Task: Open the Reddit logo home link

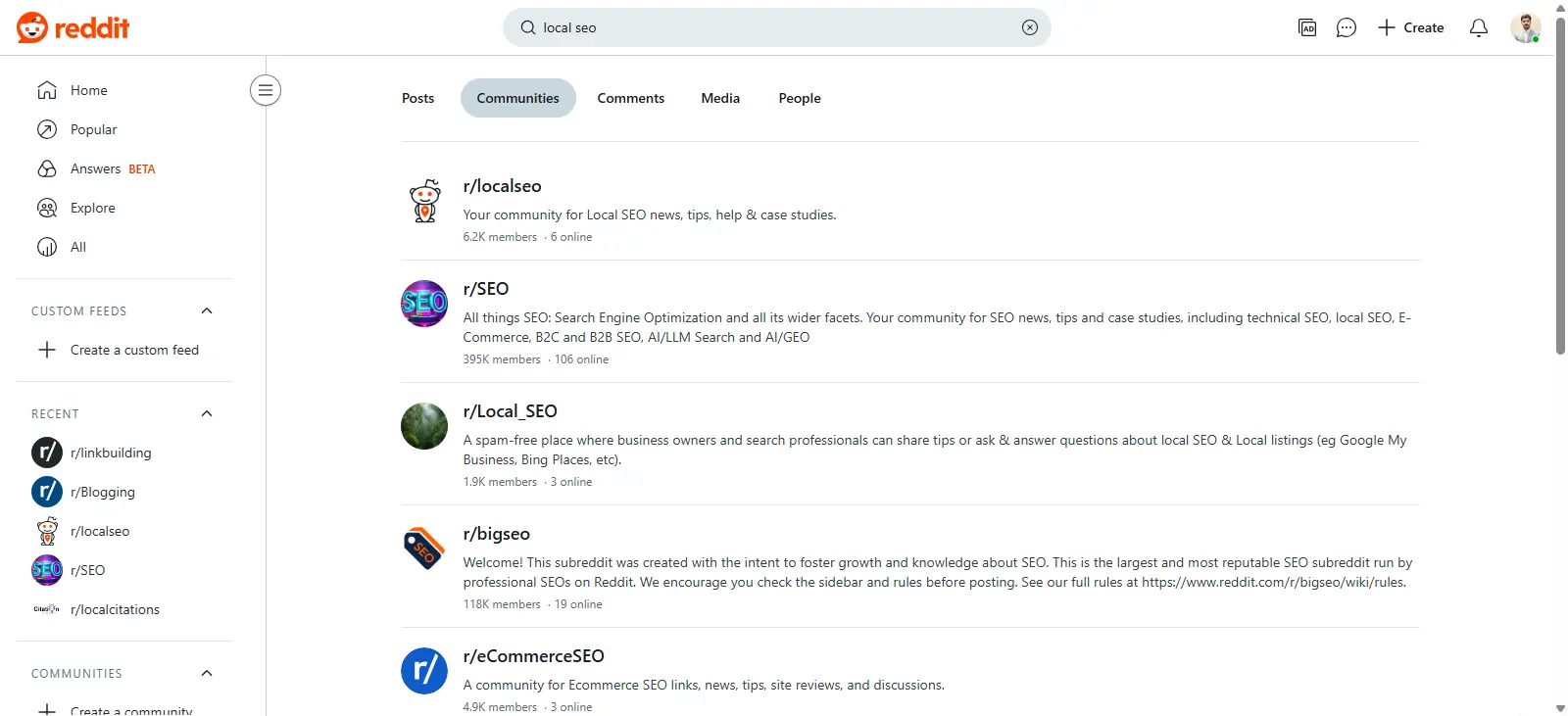Action: 73,27
